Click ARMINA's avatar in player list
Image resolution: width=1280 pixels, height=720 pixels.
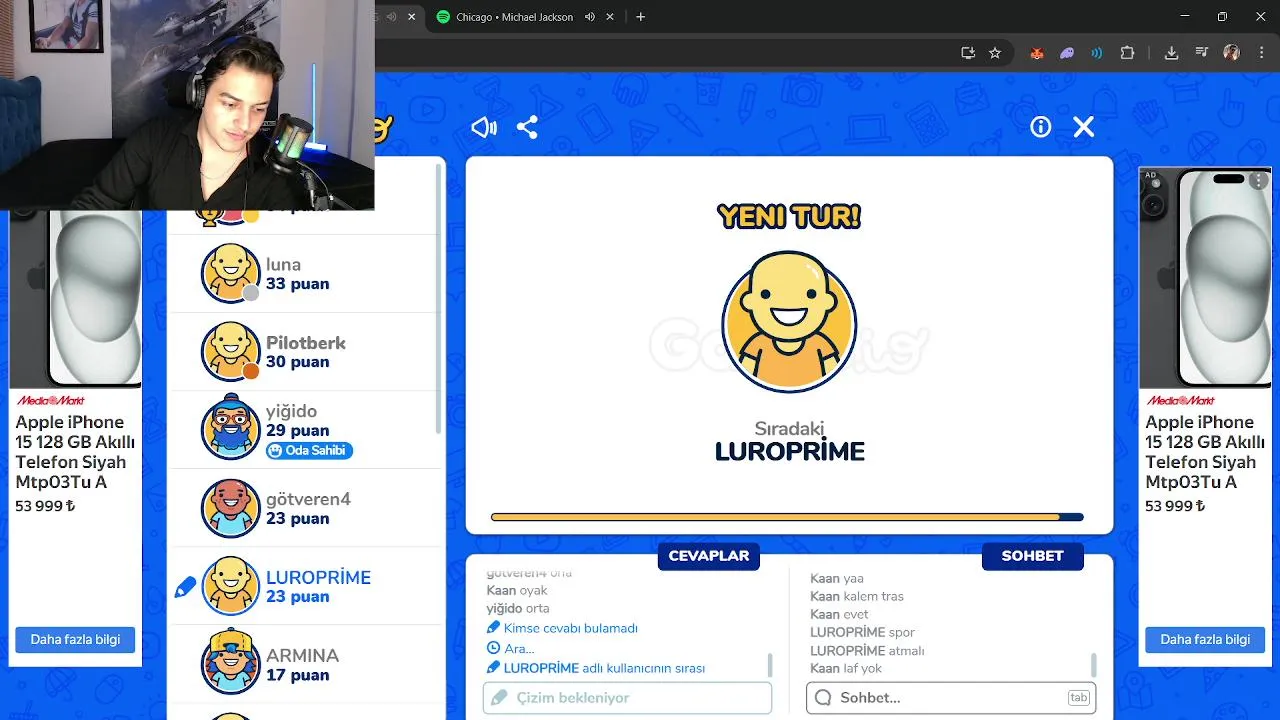(231, 662)
